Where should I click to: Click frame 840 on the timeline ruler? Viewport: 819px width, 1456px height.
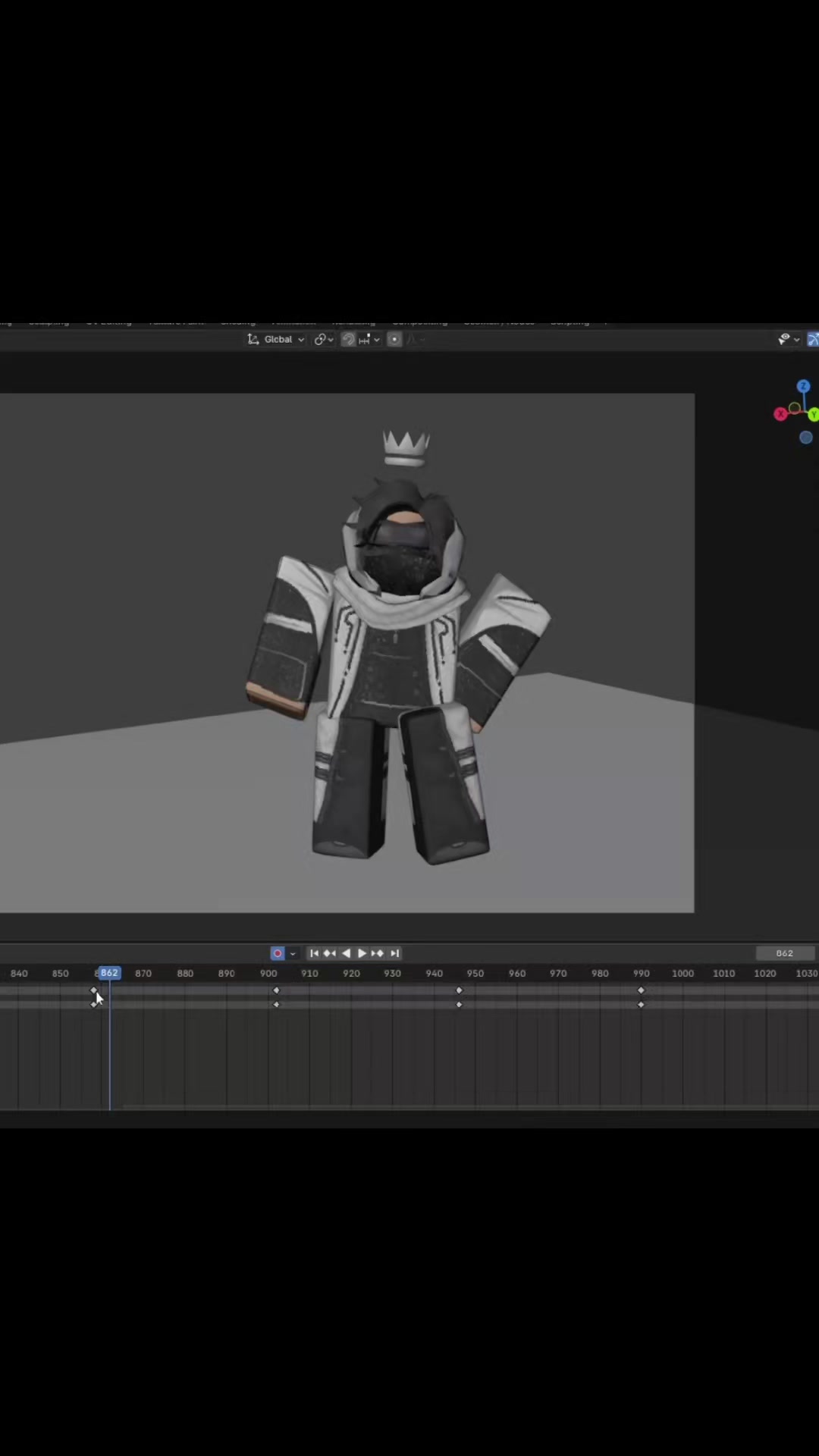coord(19,973)
